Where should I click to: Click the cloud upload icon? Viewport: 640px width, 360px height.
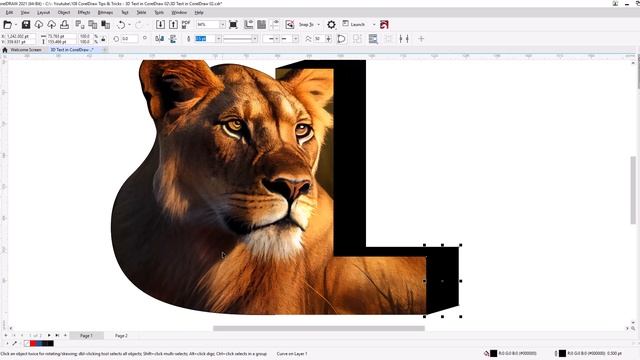(51, 25)
